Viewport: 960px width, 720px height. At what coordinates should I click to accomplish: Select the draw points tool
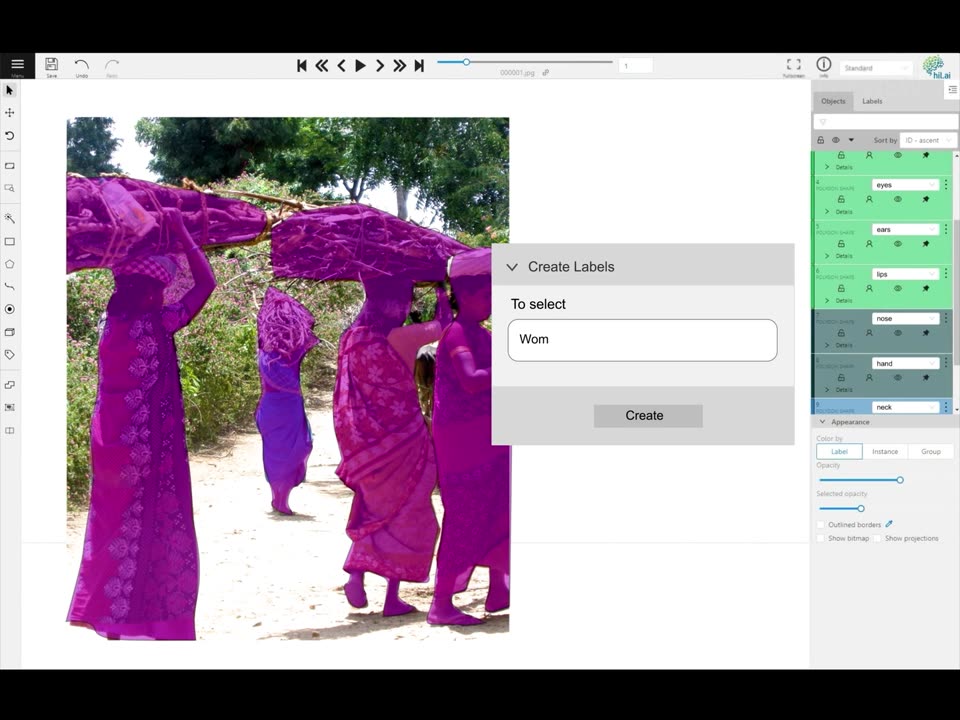pyautogui.click(x=9, y=309)
